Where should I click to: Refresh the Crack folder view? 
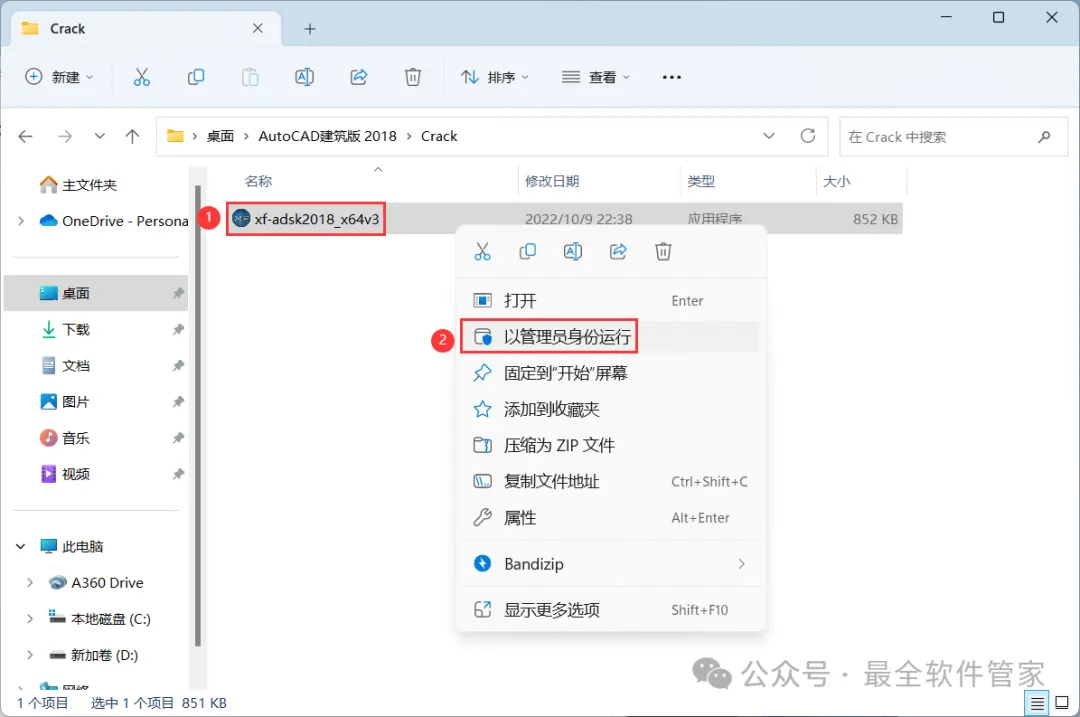point(808,136)
